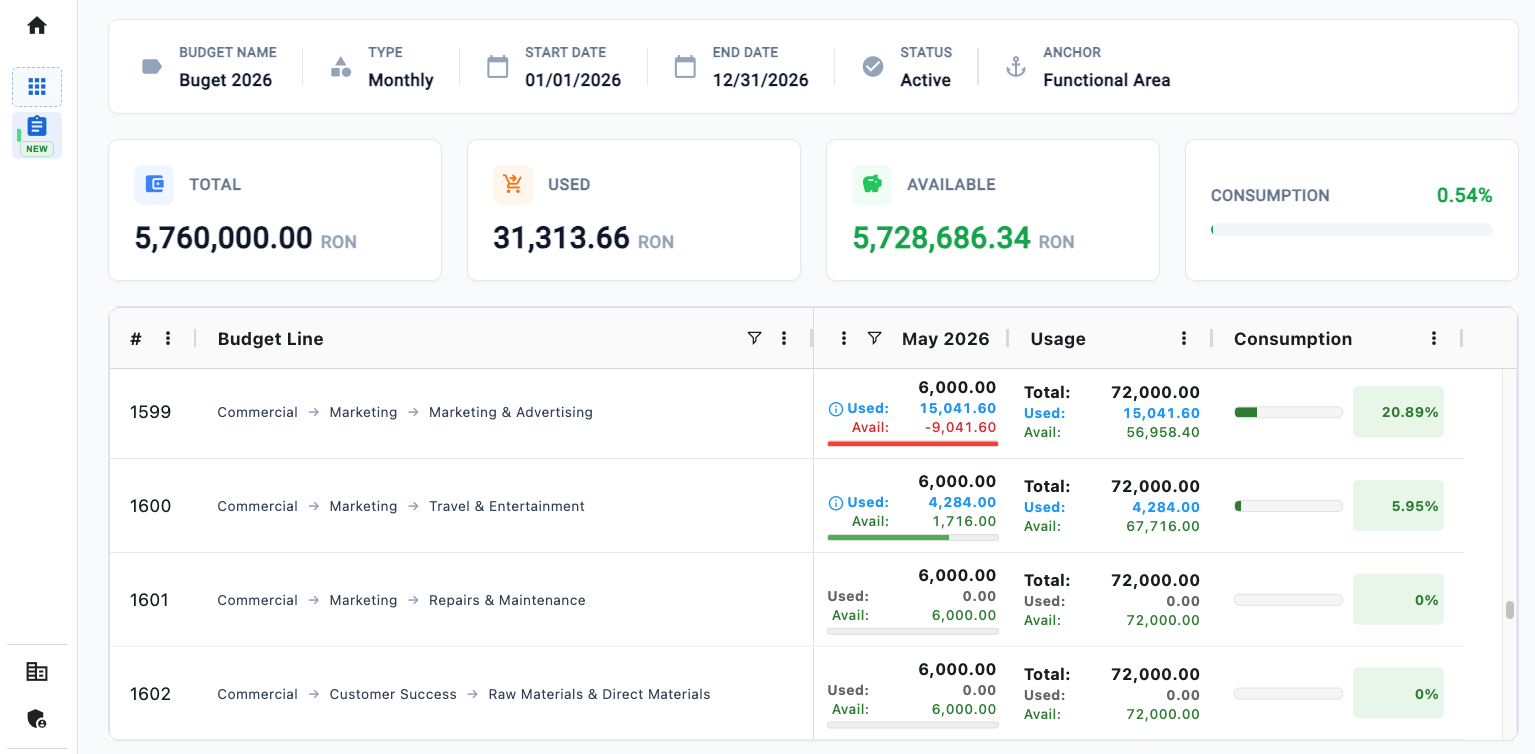Open the filter on Budget Line column
Viewport: 1535px width, 754px height.
point(755,338)
